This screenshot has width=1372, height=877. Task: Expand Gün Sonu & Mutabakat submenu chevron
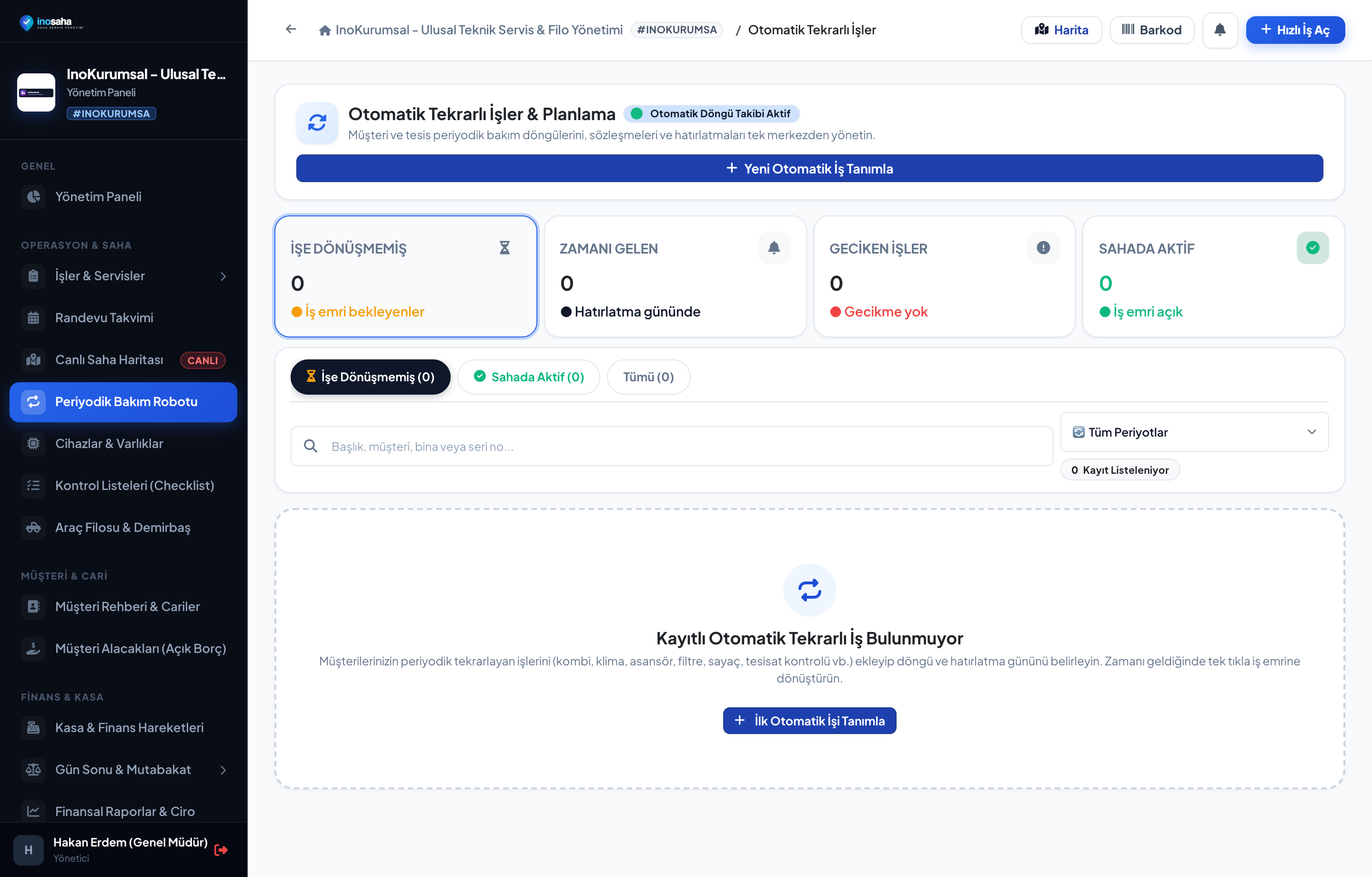click(223, 770)
